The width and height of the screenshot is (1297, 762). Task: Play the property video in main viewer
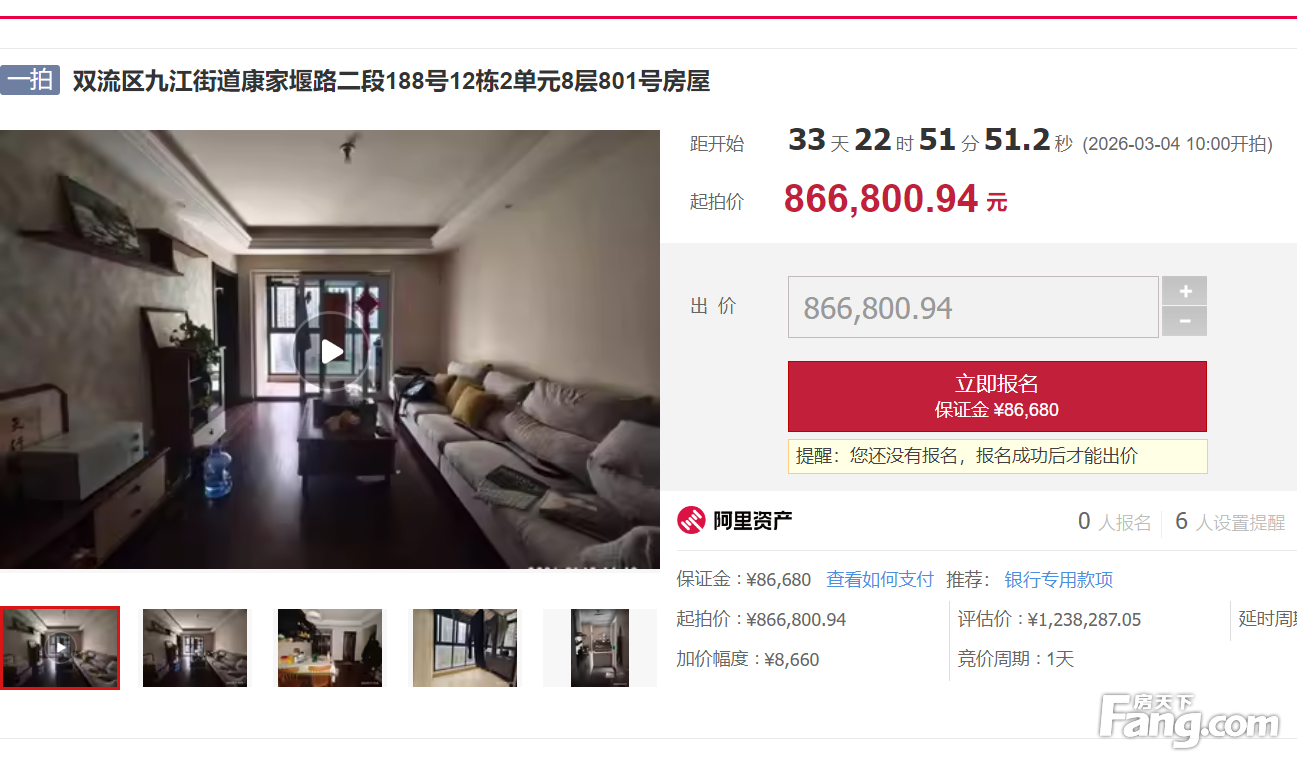point(331,351)
